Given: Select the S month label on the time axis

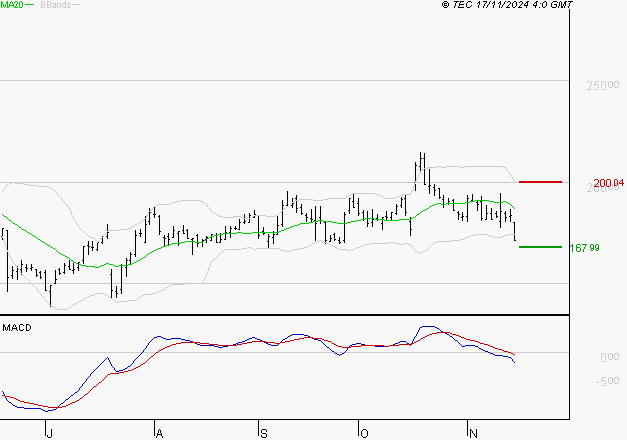Looking at the screenshot, I should pos(262,433).
